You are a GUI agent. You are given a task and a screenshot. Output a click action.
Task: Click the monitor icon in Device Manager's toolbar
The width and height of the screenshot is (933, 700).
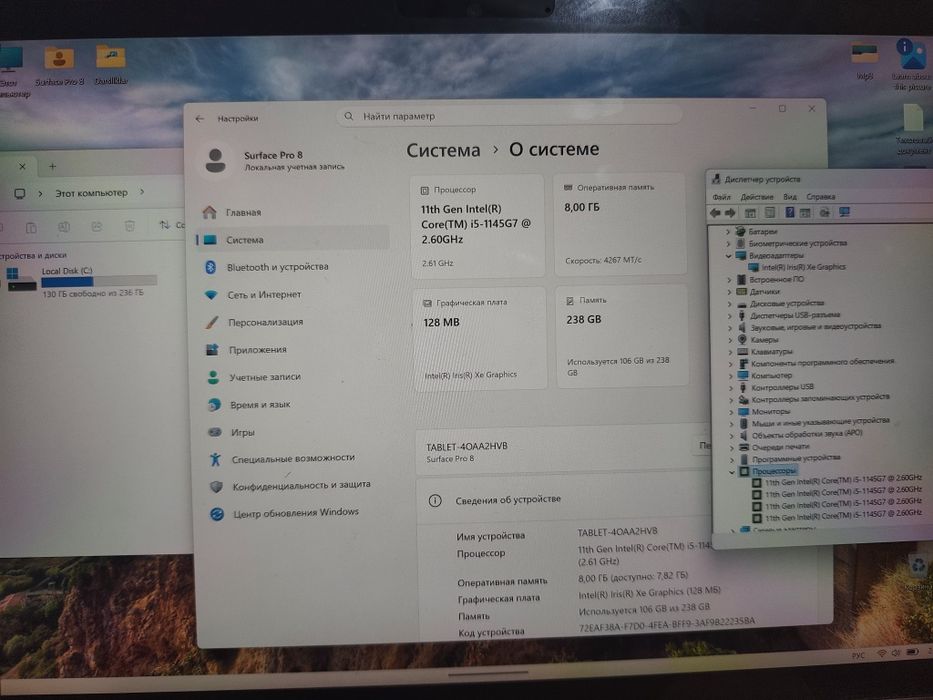point(844,212)
